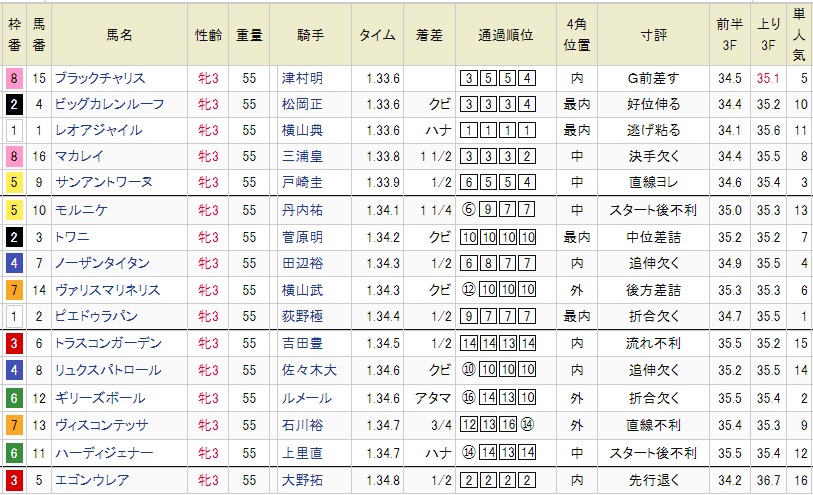Sort by タイム column header
The width and height of the screenshot is (813, 495).
tap(378, 34)
